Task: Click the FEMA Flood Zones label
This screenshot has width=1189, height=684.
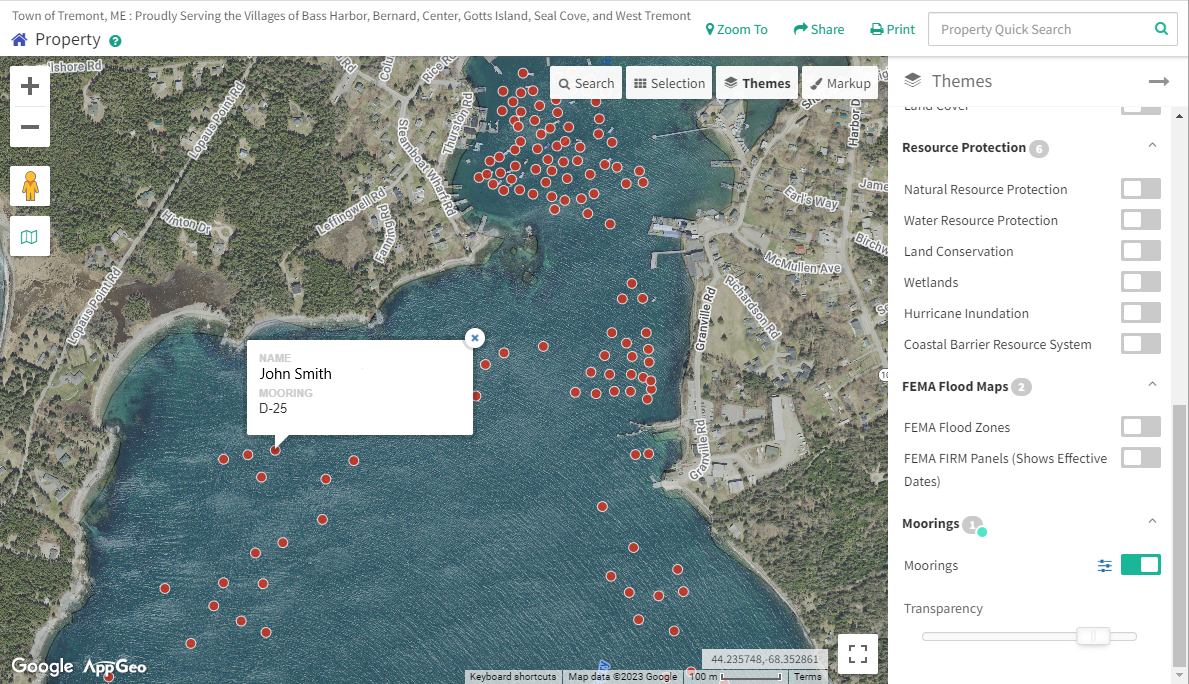Action: pos(956,428)
